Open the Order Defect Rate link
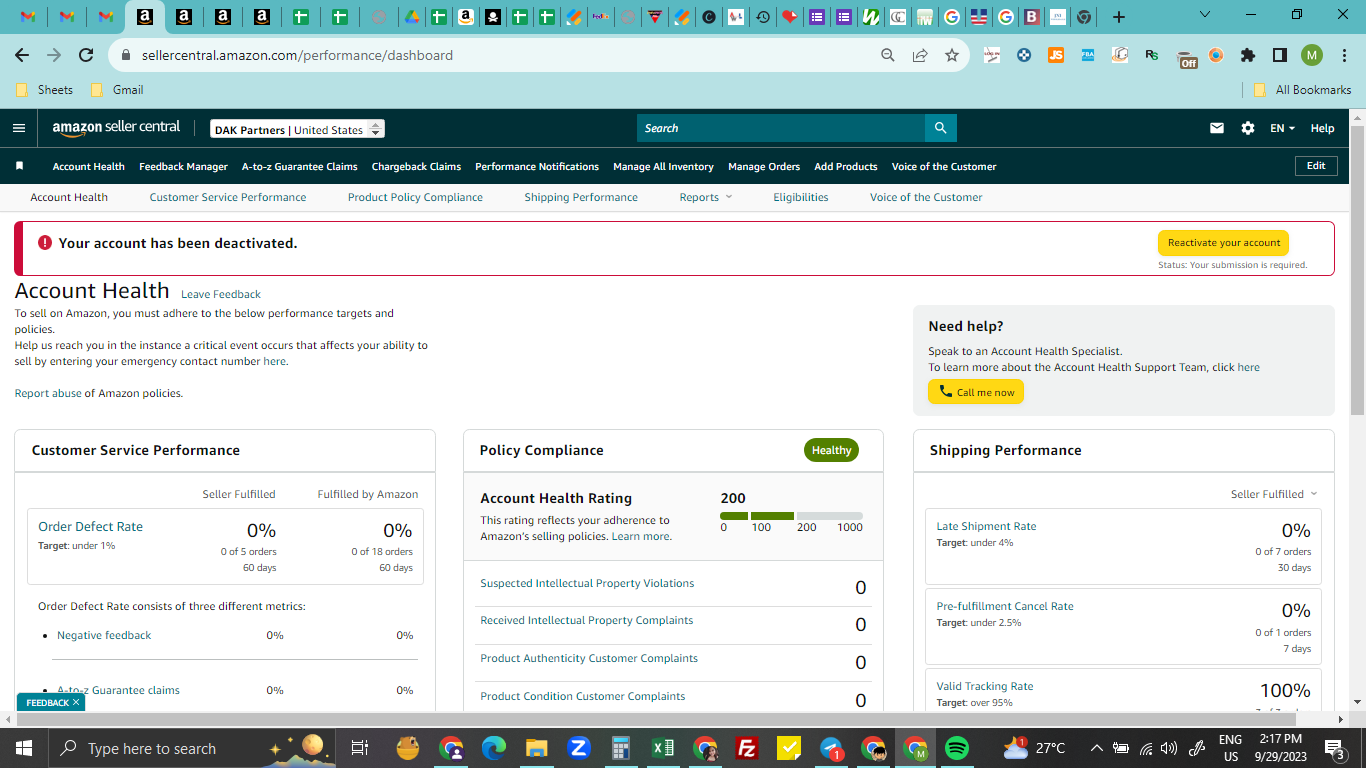This screenshot has height=768, width=1366. pos(90,526)
